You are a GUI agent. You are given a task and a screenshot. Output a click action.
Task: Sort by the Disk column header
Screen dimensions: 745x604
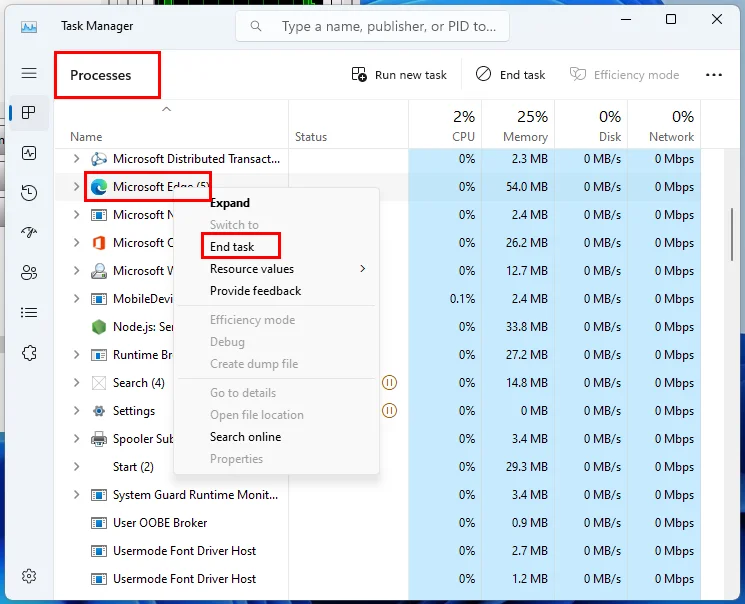592,125
